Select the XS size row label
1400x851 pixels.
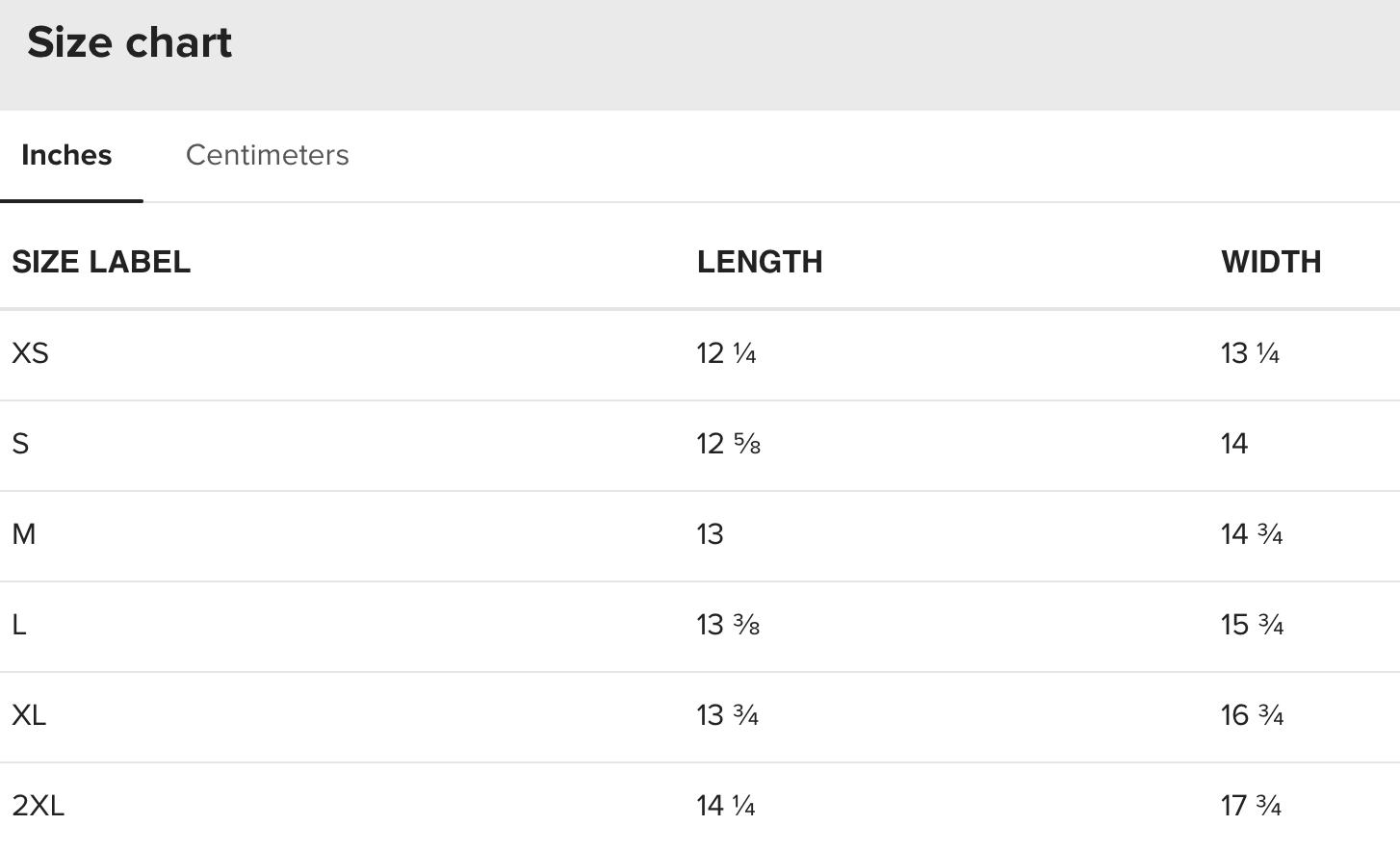(30, 353)
